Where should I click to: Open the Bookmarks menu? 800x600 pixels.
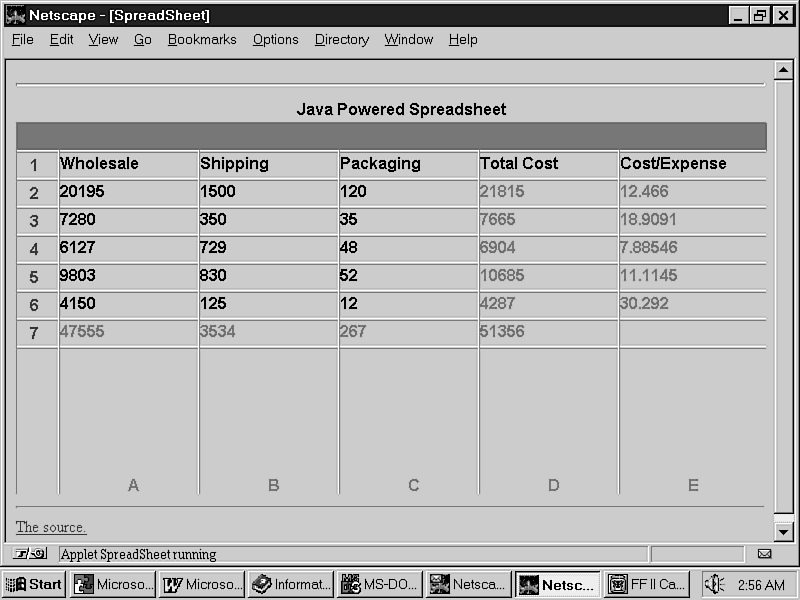pyautogui.click(x=202, y=40)
